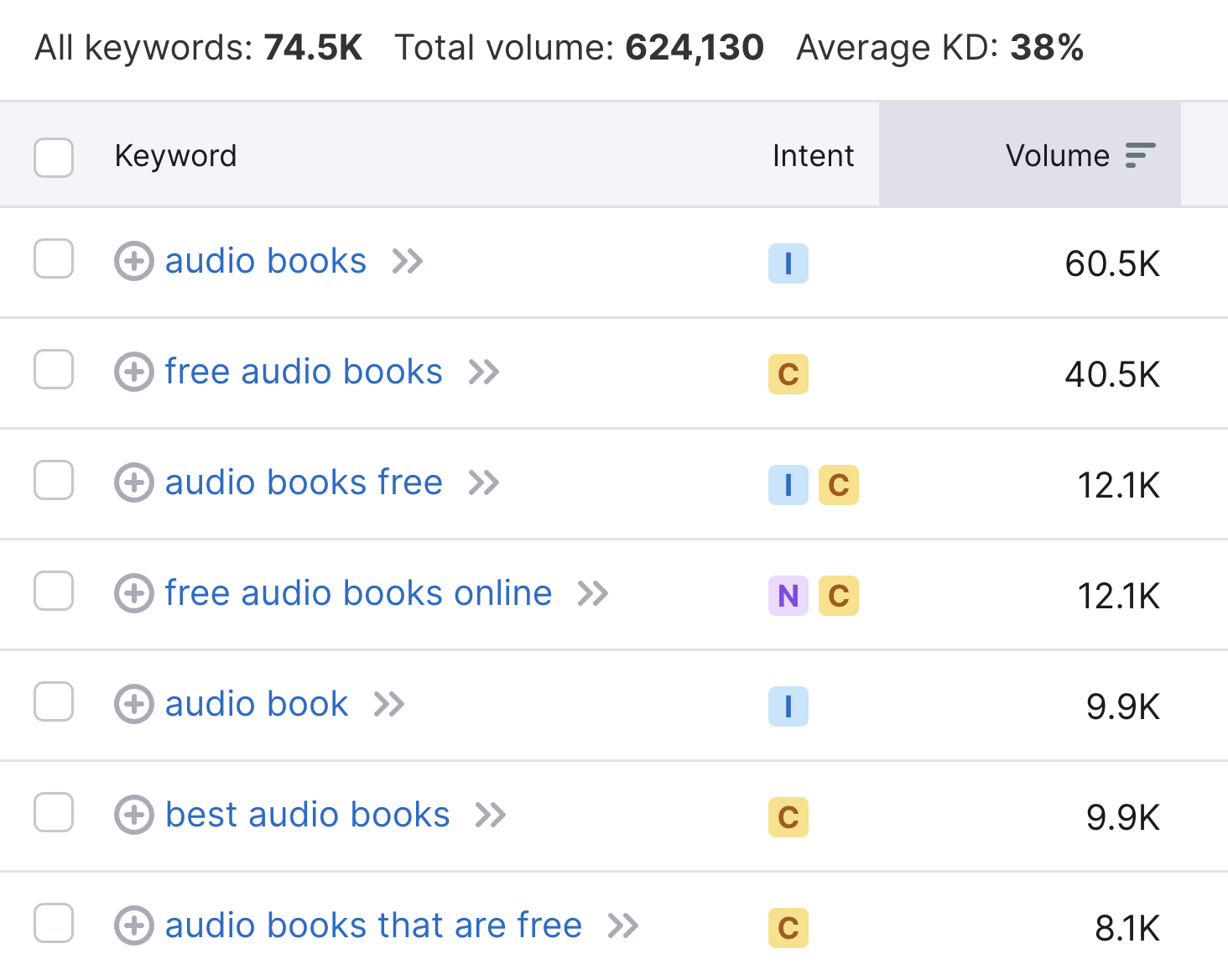
Task: Expand the double chevron next to 'audio books'
Action: 408,261
